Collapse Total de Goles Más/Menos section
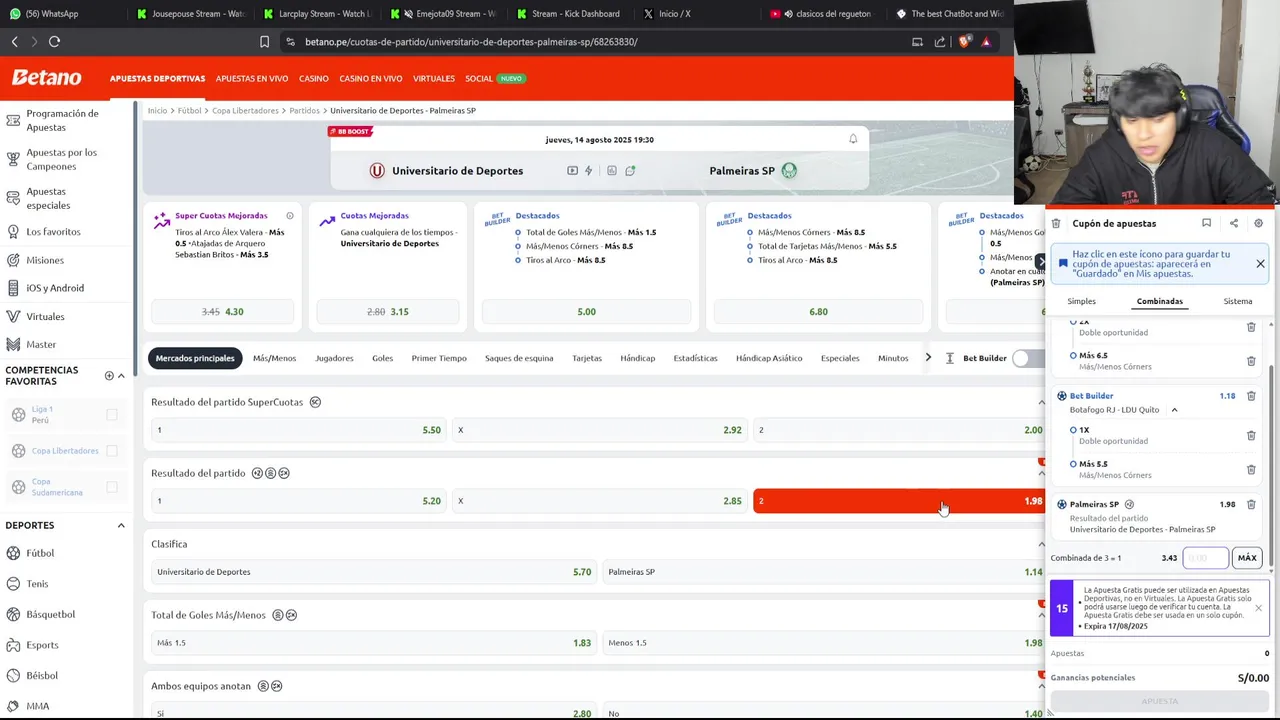Image resolution: width=1280 pixels, height=720 pixels. (x=1041, y=615)
